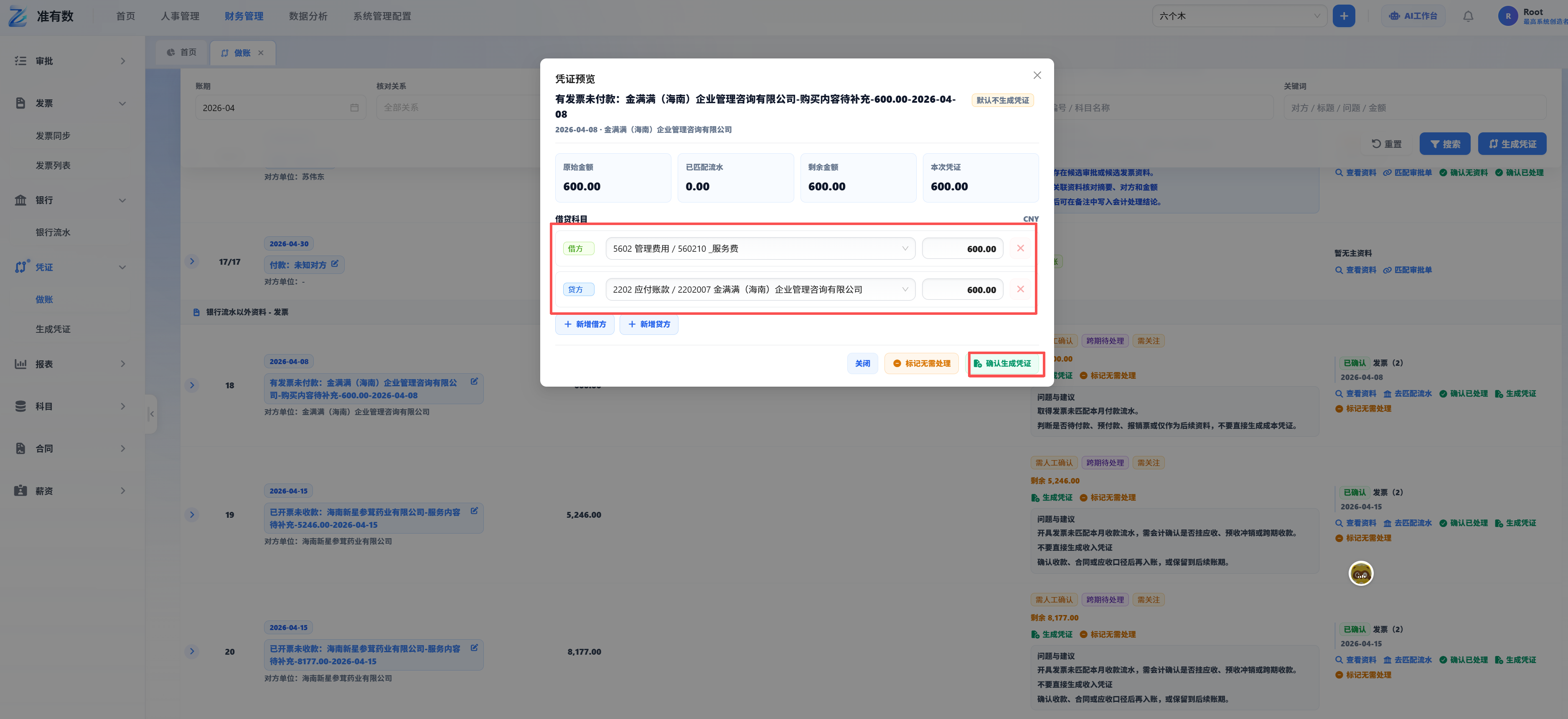Click the 关闭 button

[862, 364]
